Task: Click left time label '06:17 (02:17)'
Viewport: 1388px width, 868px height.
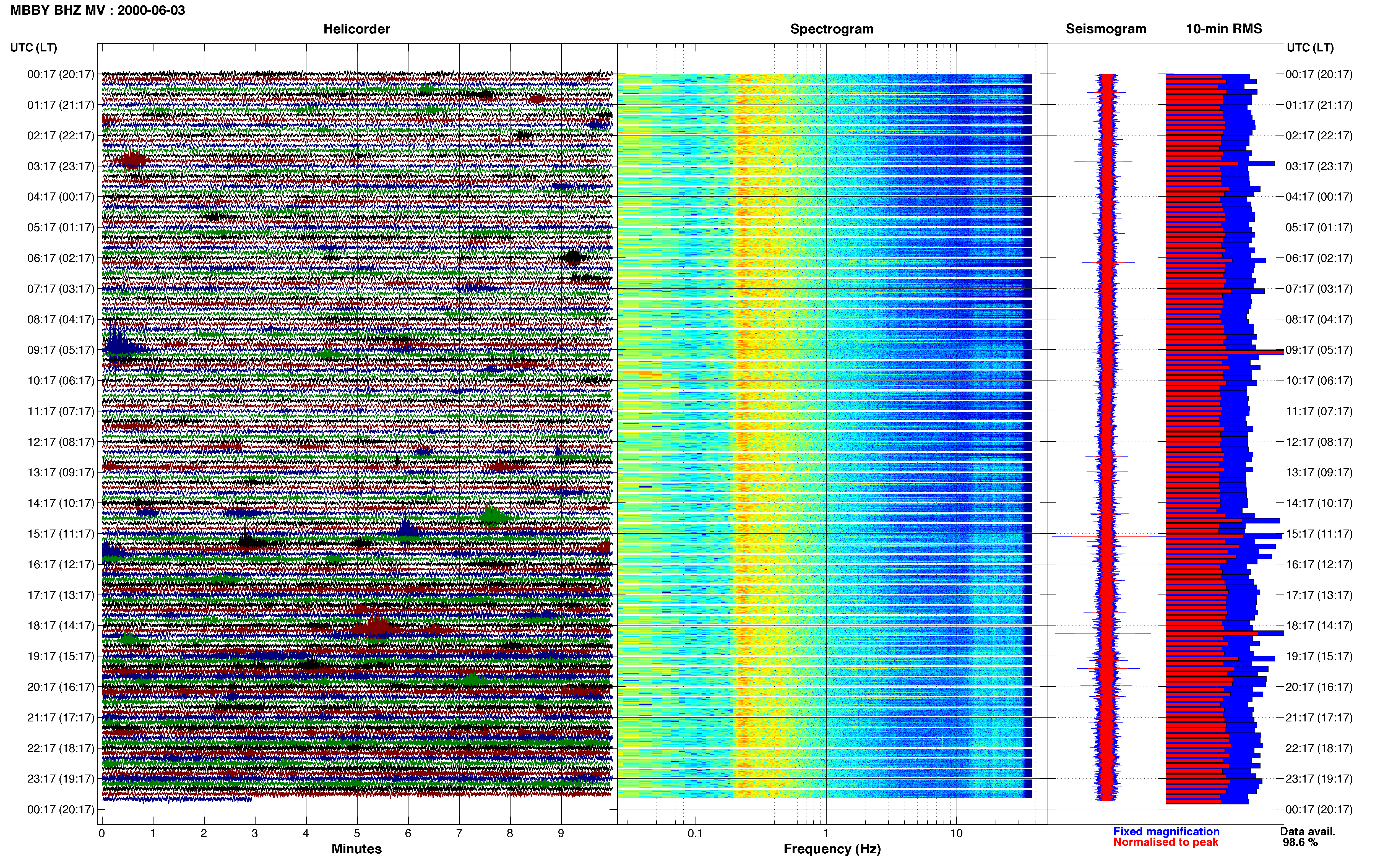Action: tap(61, 258)
